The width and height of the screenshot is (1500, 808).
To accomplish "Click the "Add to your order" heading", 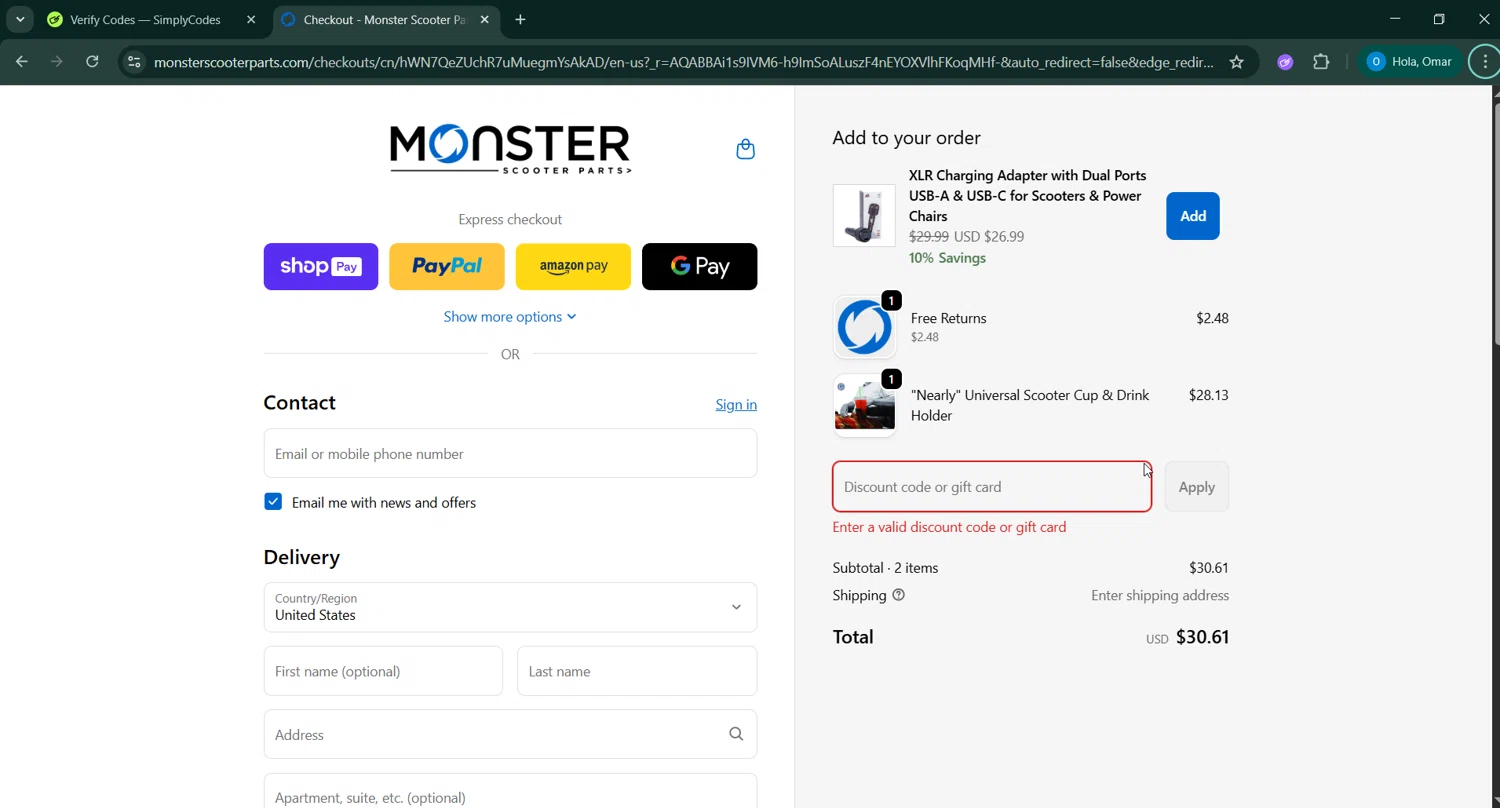I will click(x=906, y=138).
